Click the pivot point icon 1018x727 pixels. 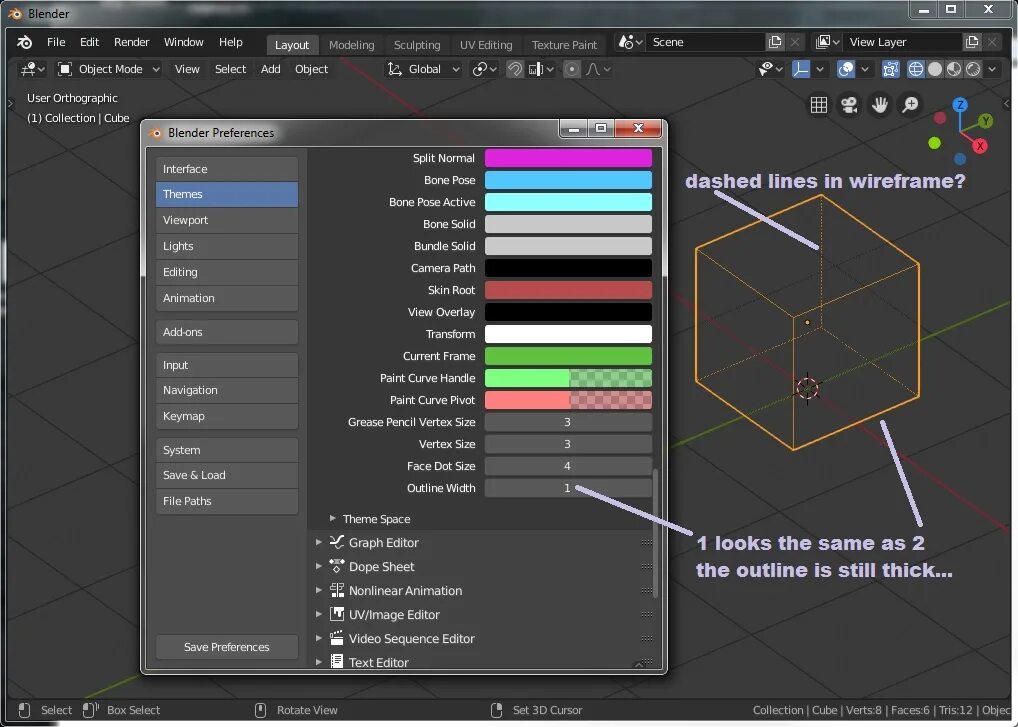pos(484,69)
